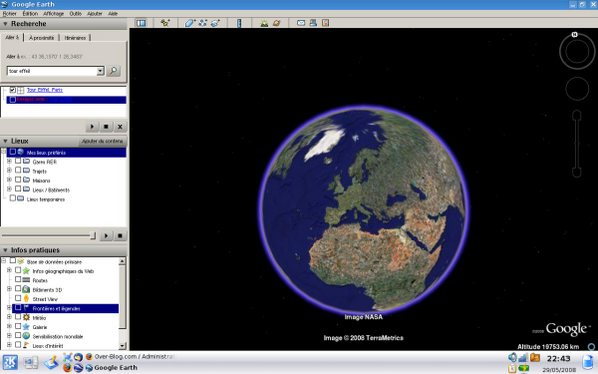The image size is (598, 374).
Task: Open the Affichage menu
Action: tap(53, 13)
